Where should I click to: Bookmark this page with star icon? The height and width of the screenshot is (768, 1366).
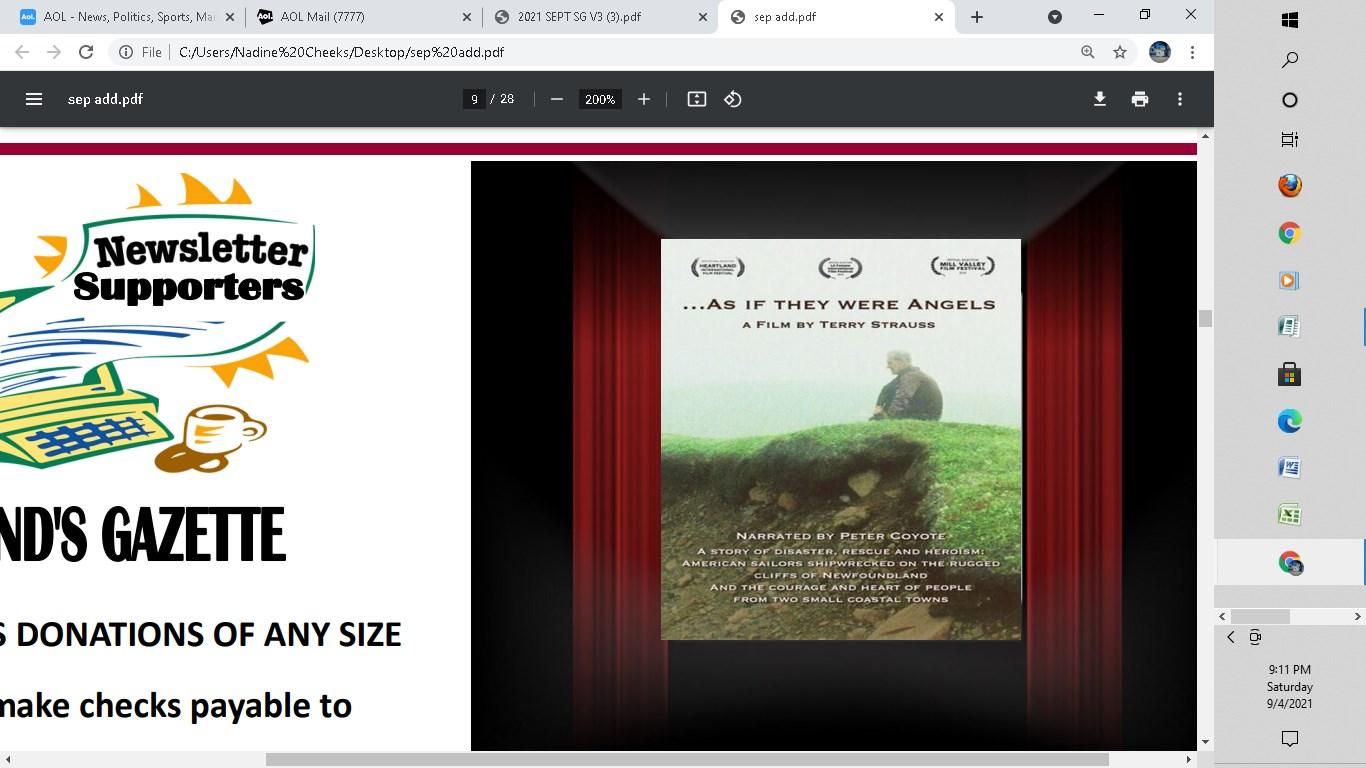pyautogui.click(x=1120, y=52)
